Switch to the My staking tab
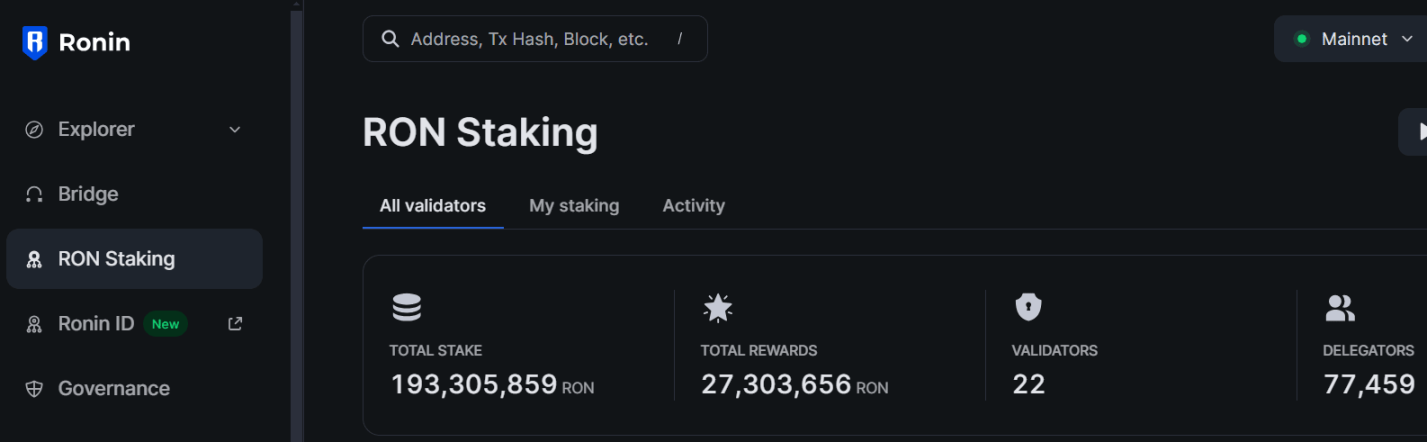Screen dimensions: 1427x442 574,205
